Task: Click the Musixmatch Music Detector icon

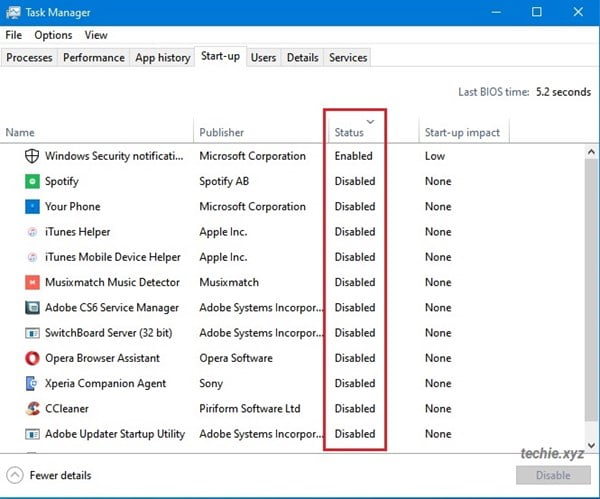Action: (x=32, y=282)
